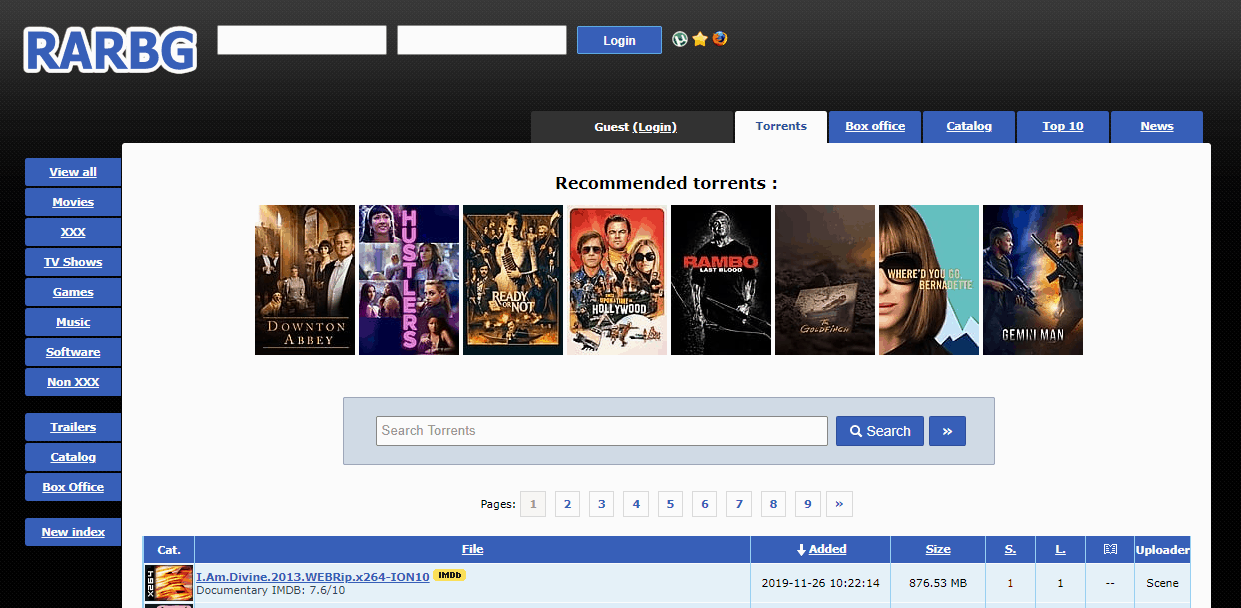Open the Rambo Last Blood poster

(x=721, y=280)
